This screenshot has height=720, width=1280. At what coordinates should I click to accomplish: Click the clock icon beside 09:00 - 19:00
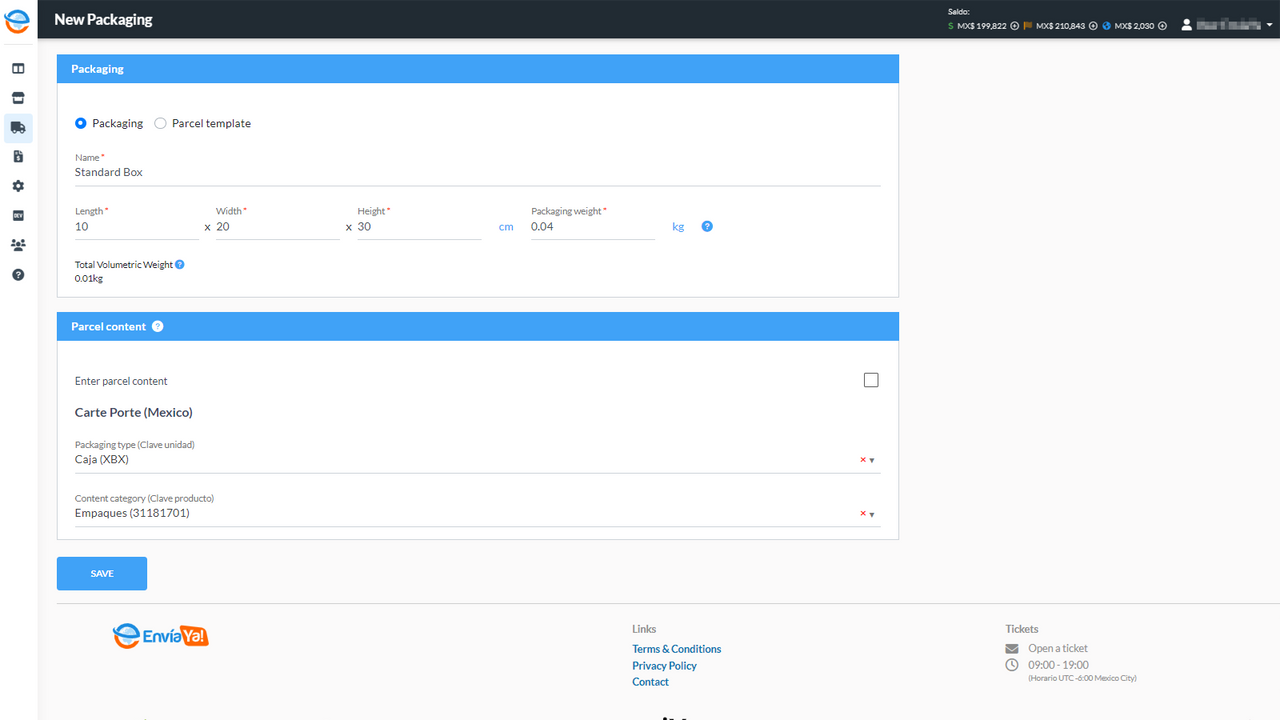point(1012,665)
